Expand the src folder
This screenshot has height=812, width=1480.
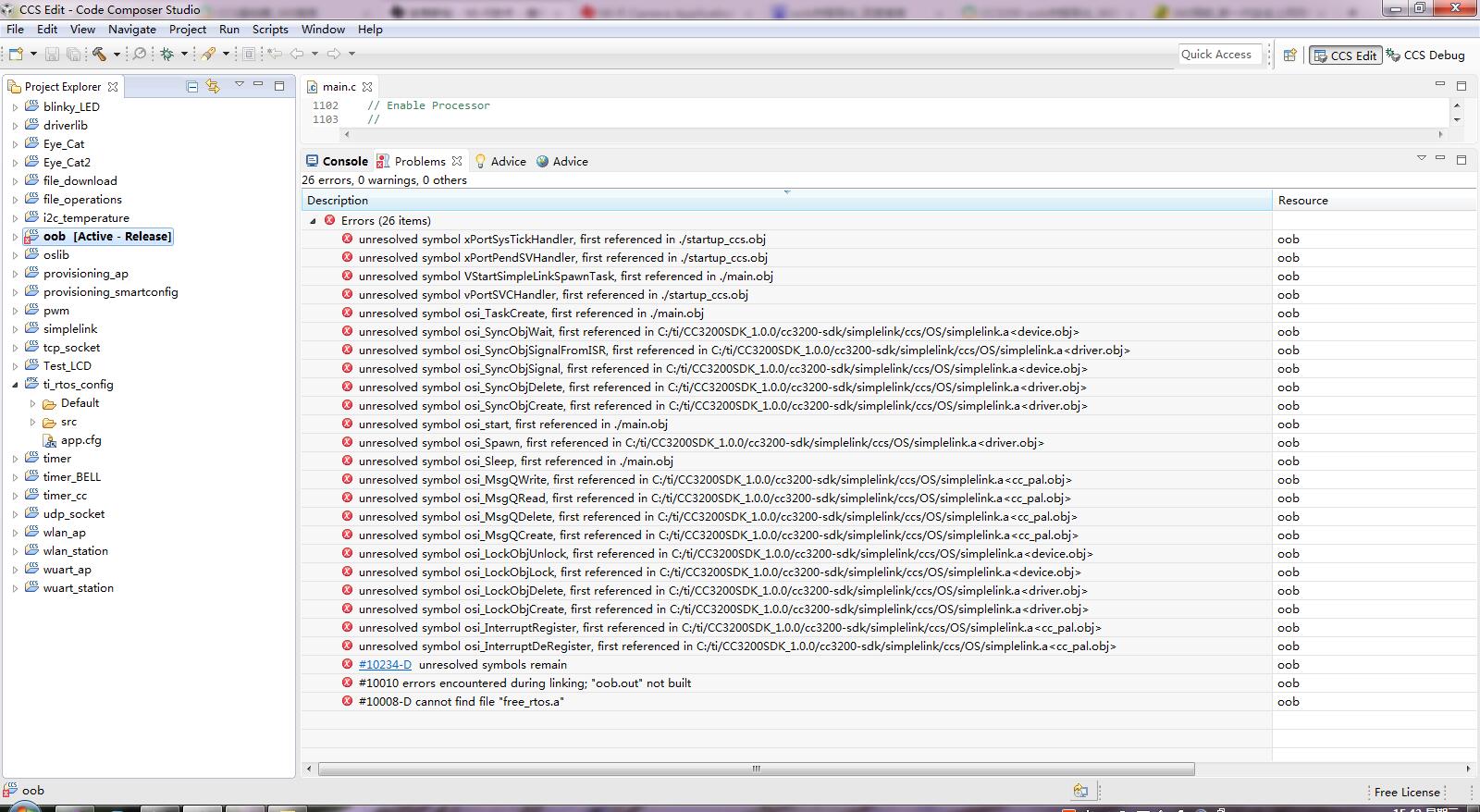[32, 421]
